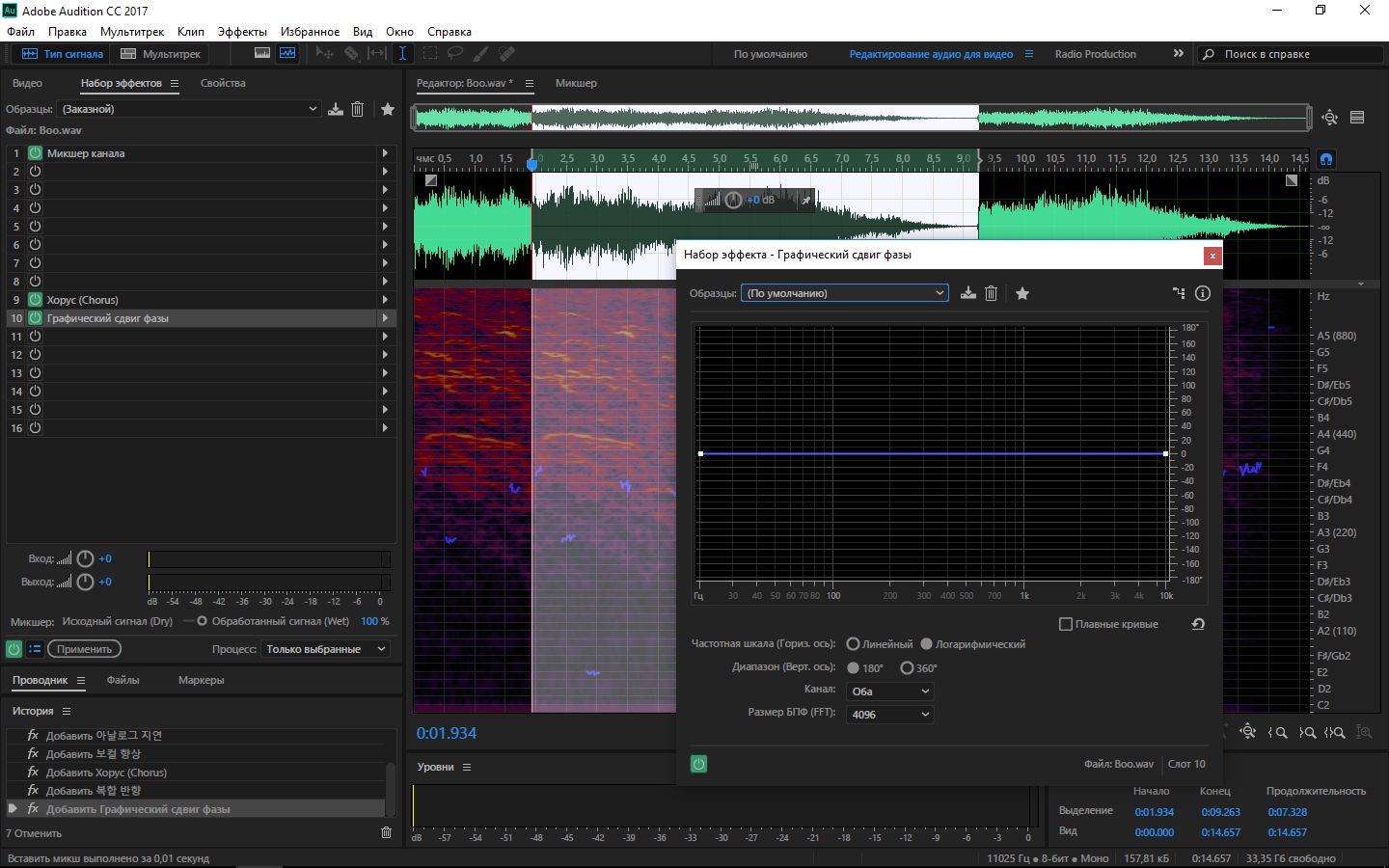
Task: Add phase shift preset to favorites star
Action: [1022, 293]
